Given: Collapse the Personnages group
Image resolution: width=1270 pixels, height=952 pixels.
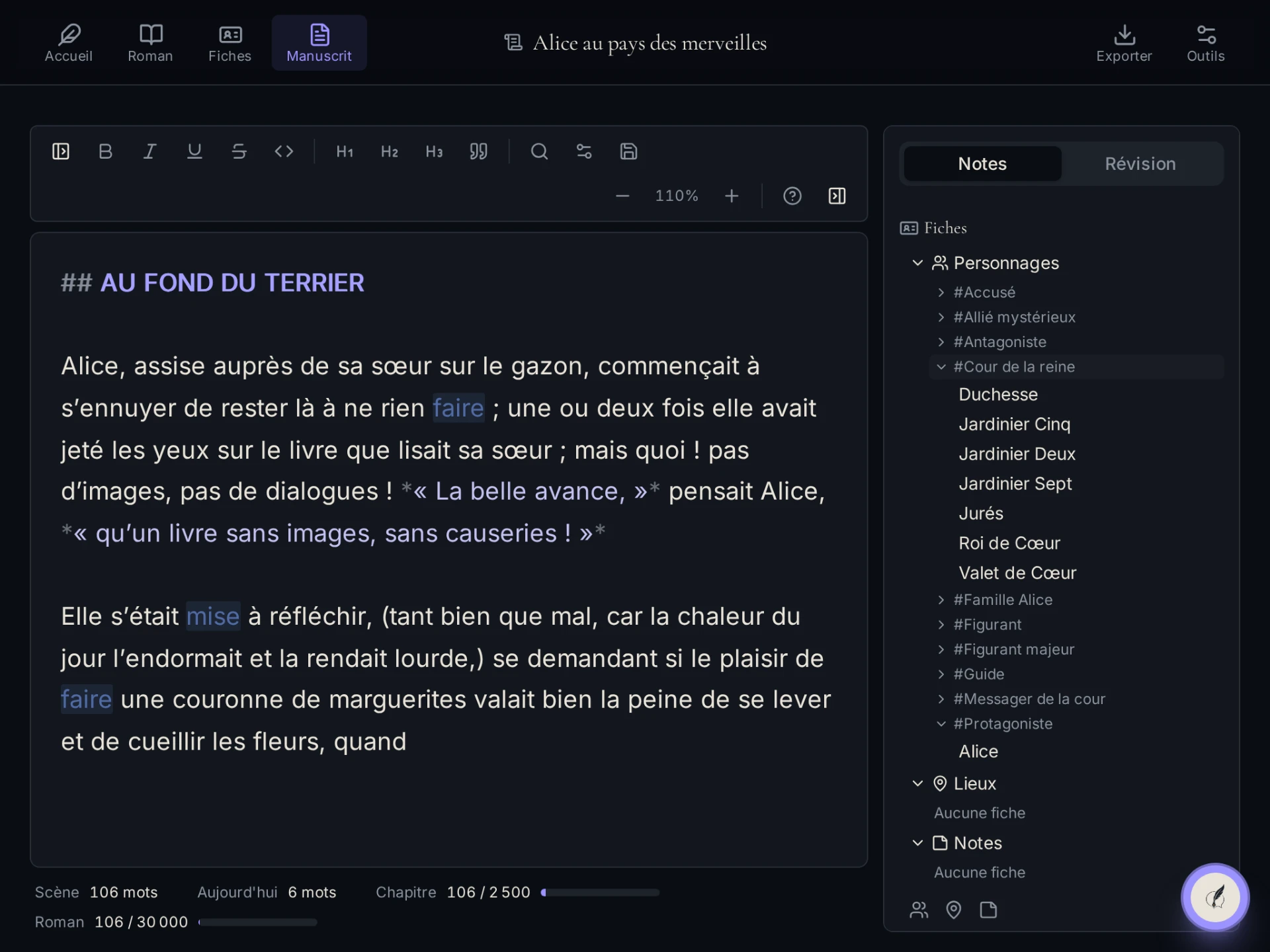Looking at the screenshot, I should click(x=917, y=263).
